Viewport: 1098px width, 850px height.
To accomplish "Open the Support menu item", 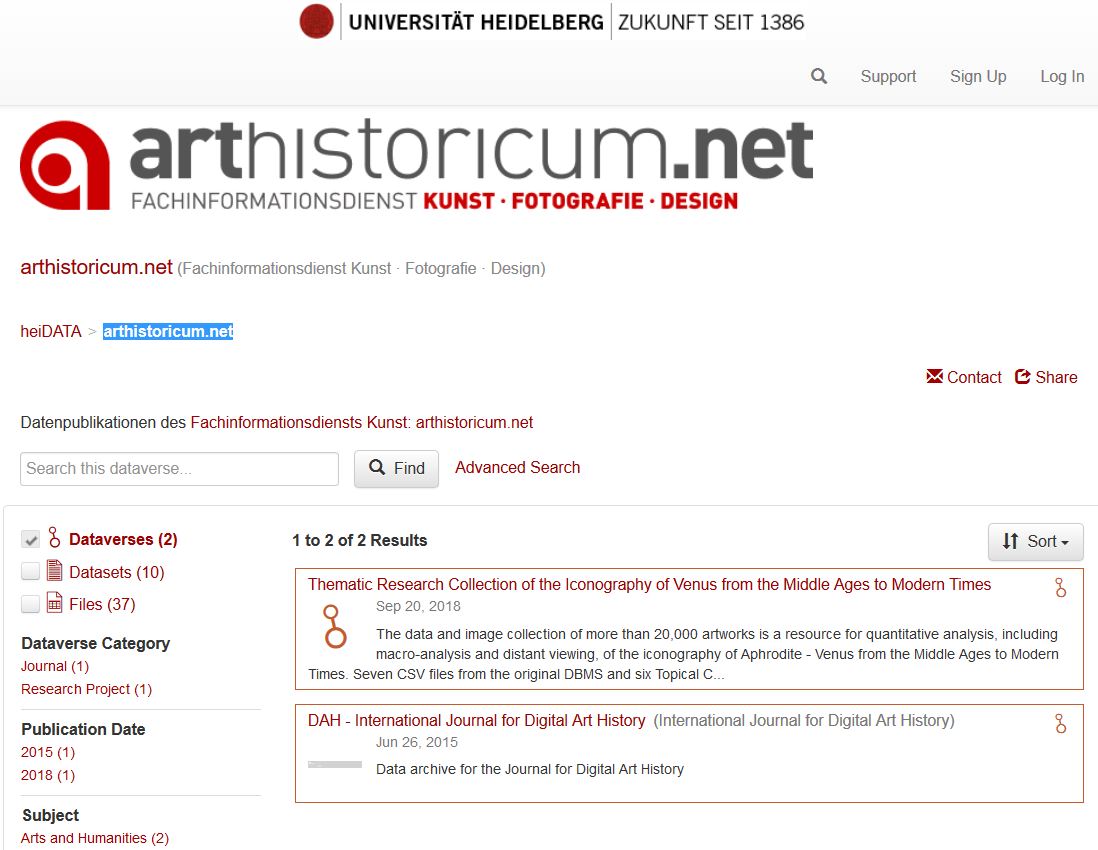I will [x=888, y=76].
